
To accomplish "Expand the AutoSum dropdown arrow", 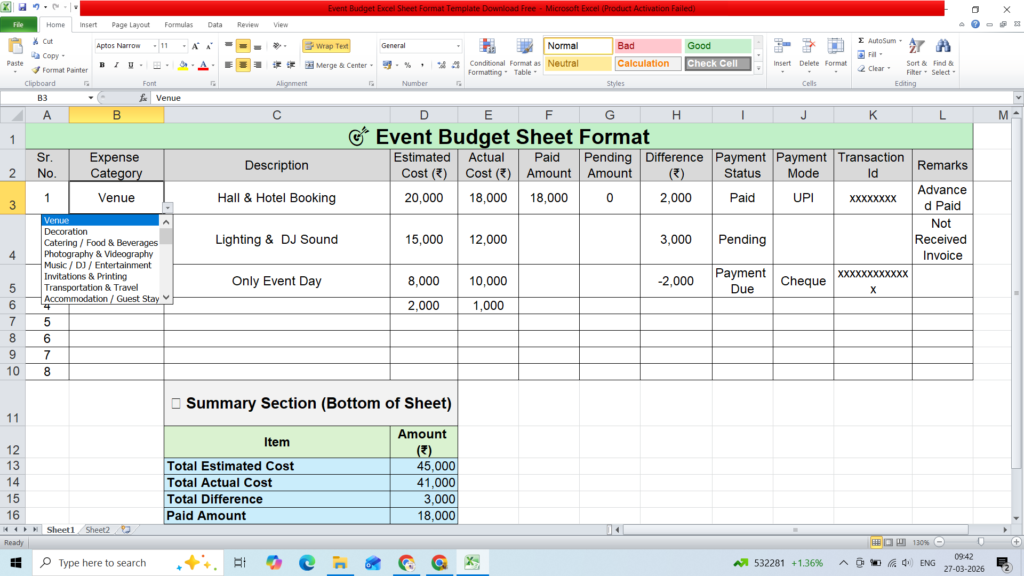I will click(901, 40).
